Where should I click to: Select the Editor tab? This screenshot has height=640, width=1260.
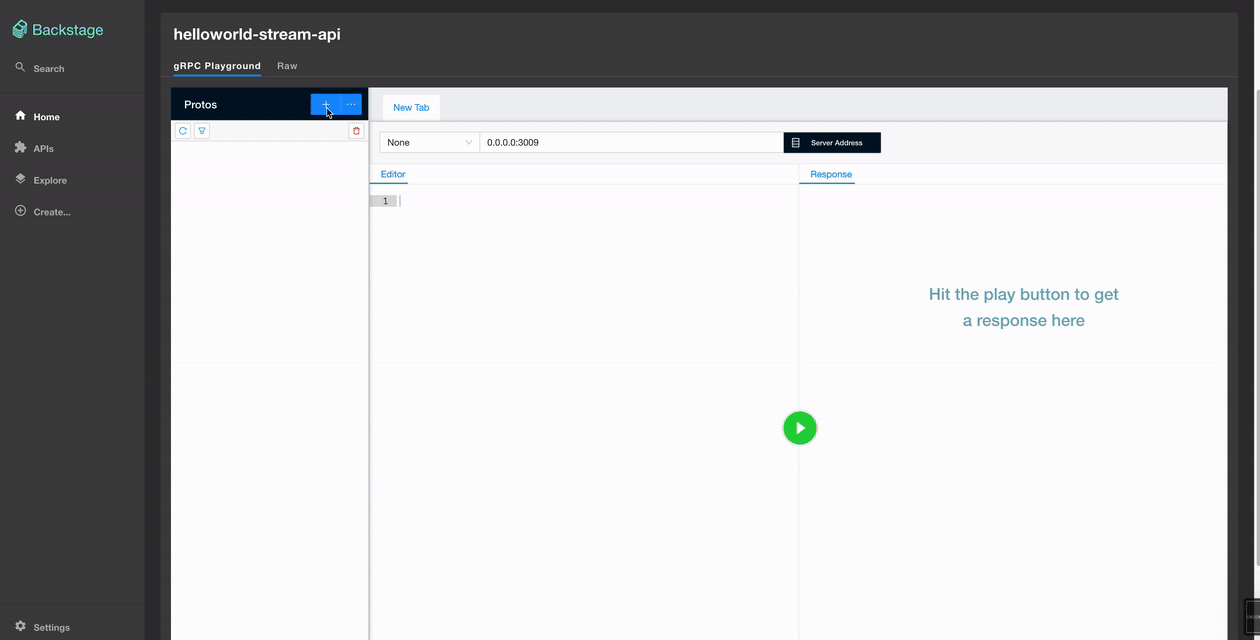point(393,174)
